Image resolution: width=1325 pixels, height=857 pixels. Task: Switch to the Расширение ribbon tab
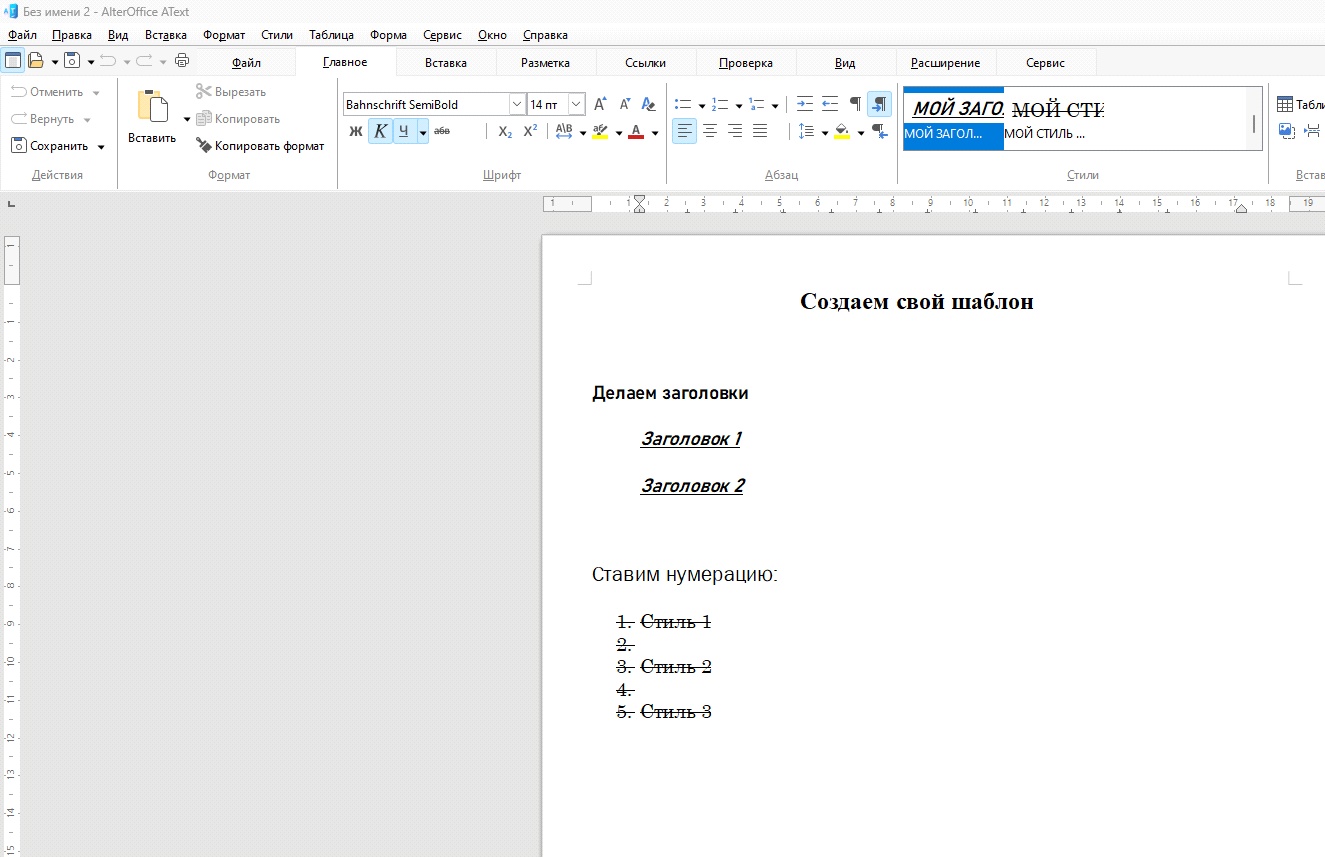tap(946, 63)
